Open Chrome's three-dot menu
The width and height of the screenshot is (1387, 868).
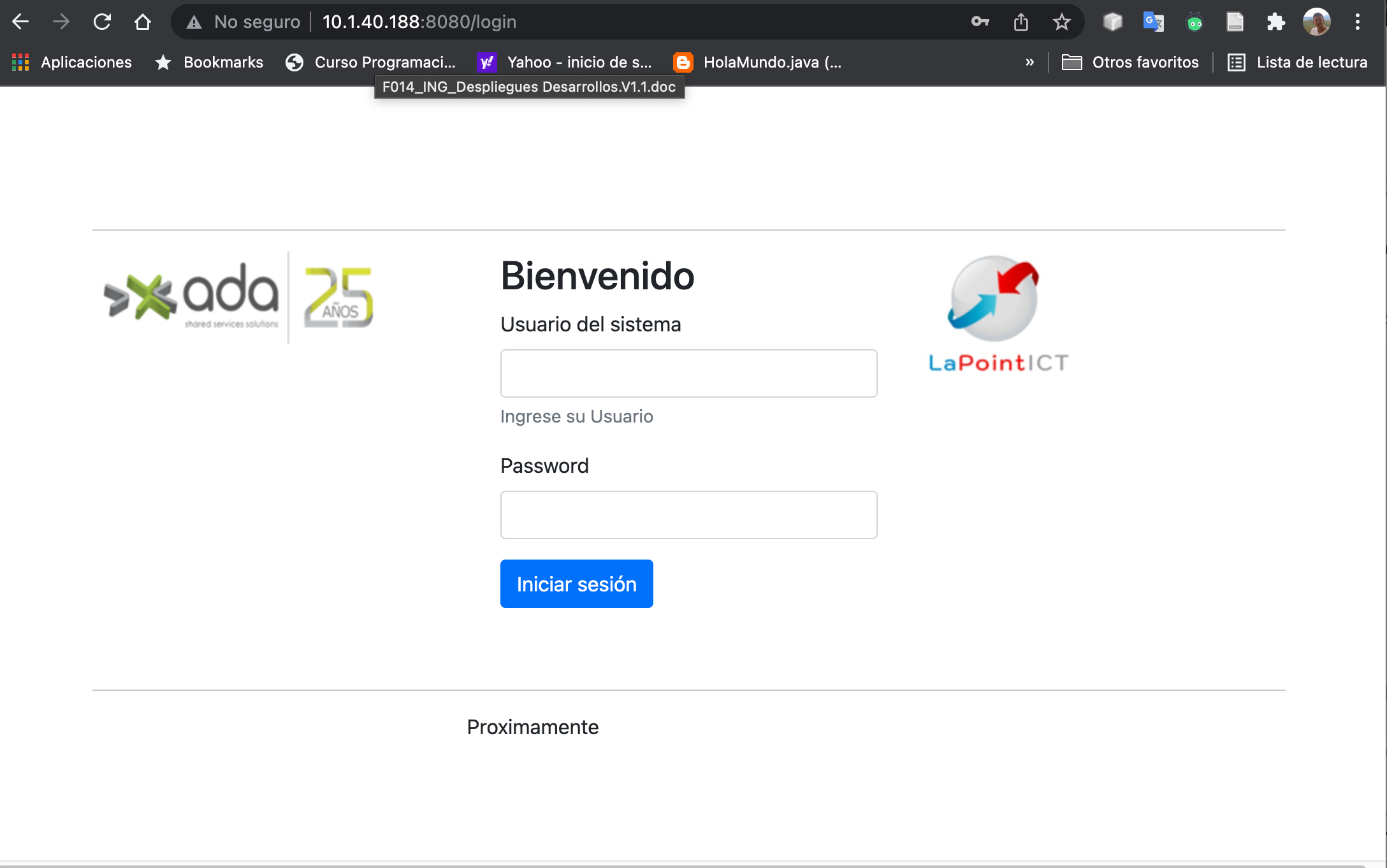click(1358, 22)
